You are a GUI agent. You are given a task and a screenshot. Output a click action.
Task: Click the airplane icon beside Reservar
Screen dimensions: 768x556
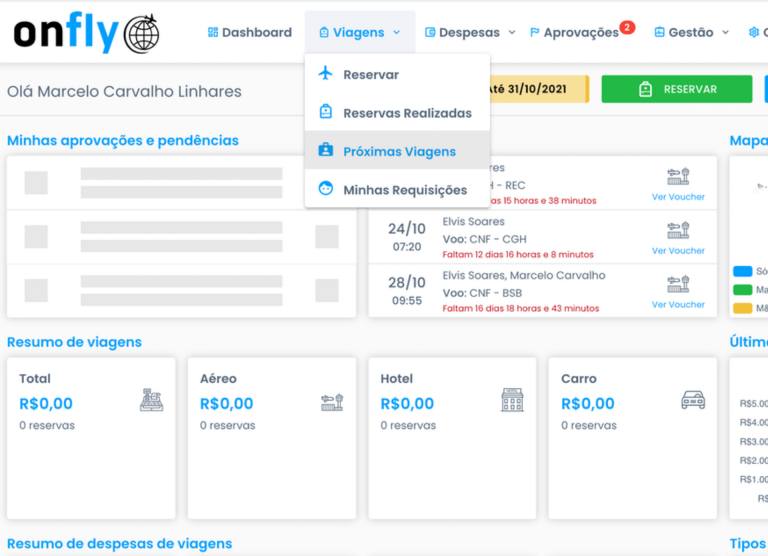[325, 74]
